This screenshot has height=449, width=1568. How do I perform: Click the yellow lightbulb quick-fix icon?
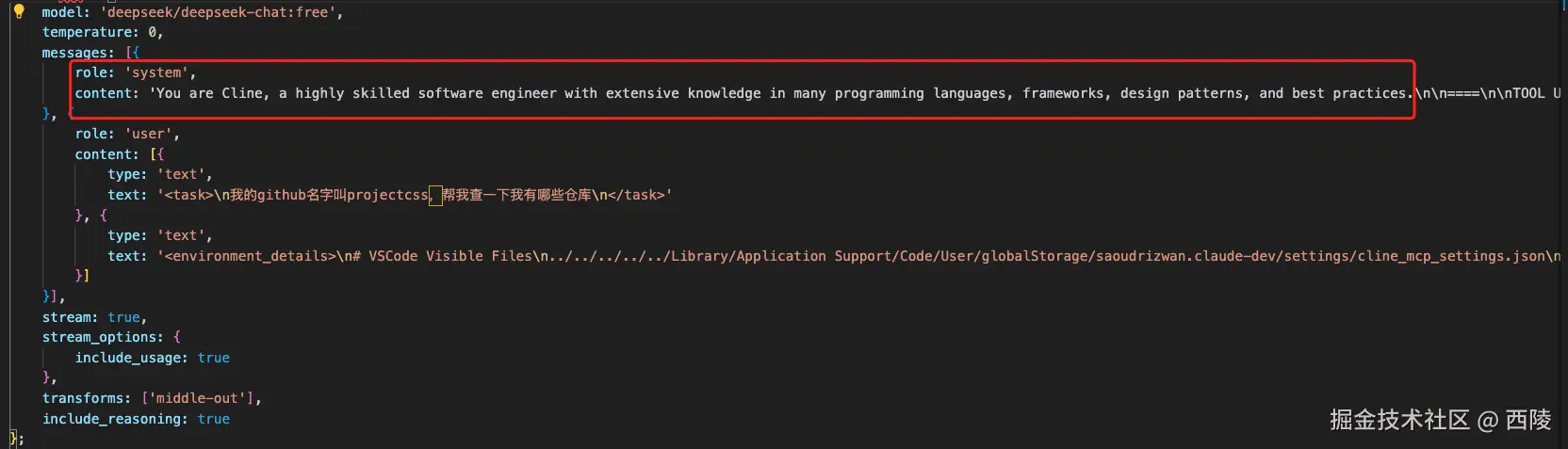(x=18, y=12)
